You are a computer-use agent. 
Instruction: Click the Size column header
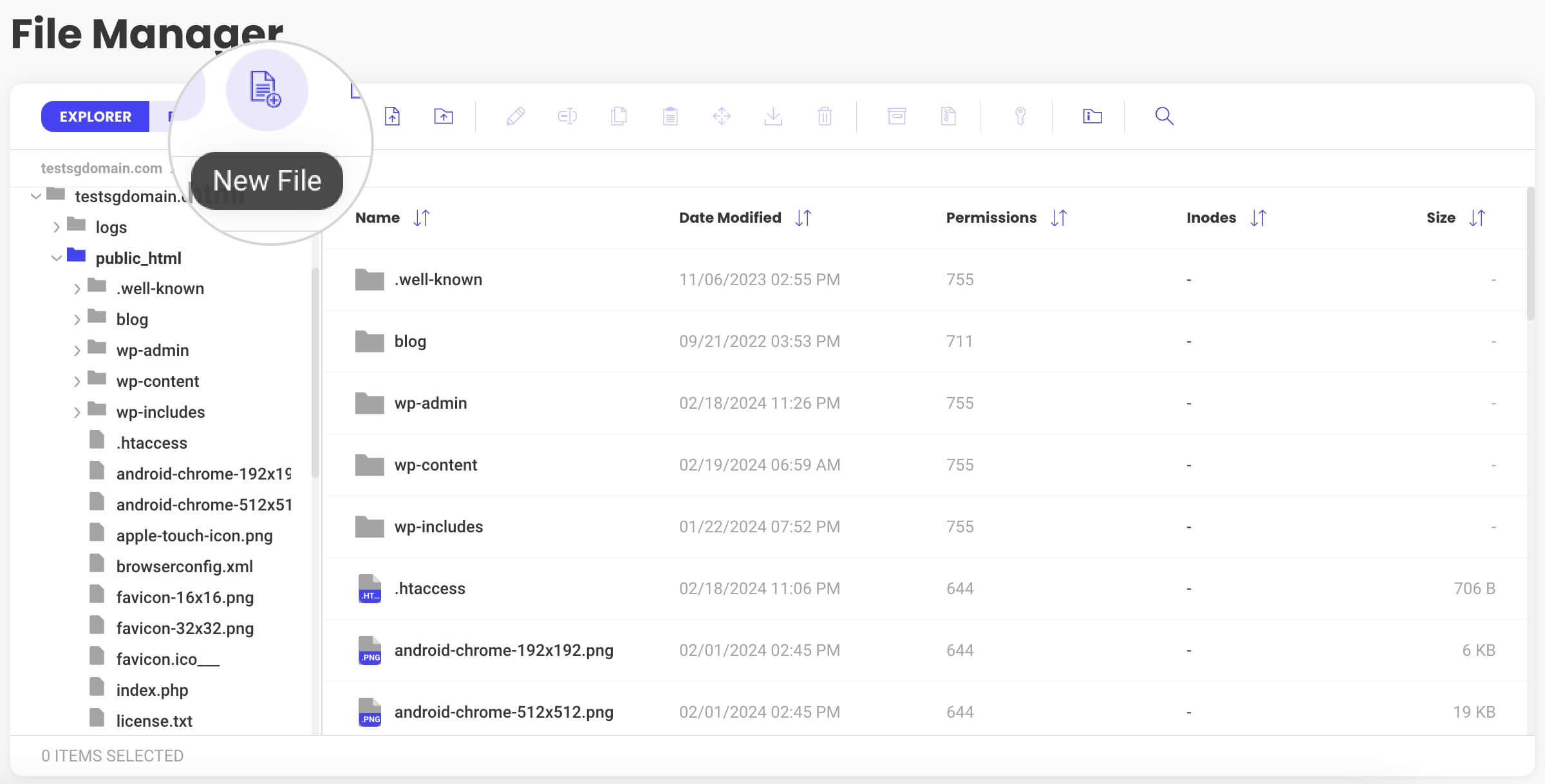(x=1441, y=218)
